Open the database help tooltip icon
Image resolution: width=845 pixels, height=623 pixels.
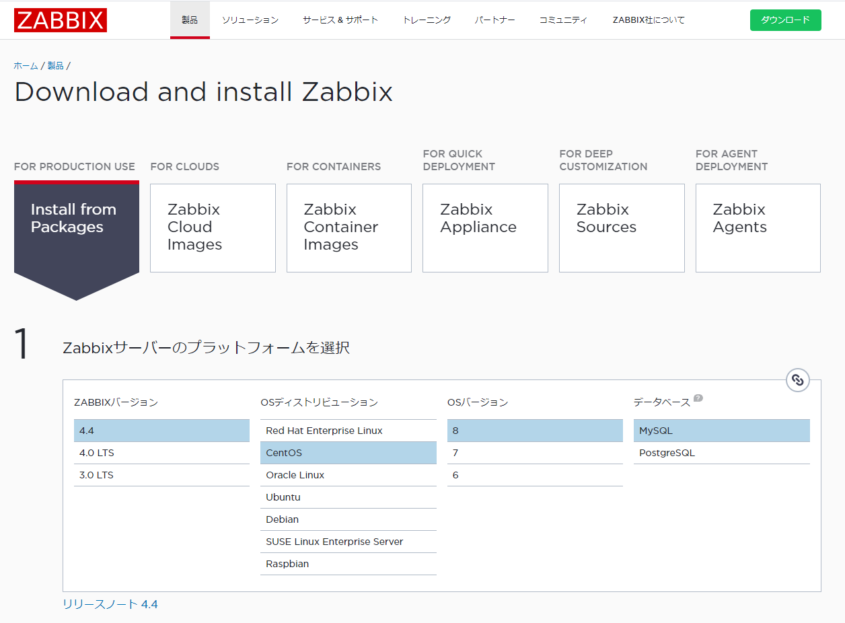click(697, 398)
